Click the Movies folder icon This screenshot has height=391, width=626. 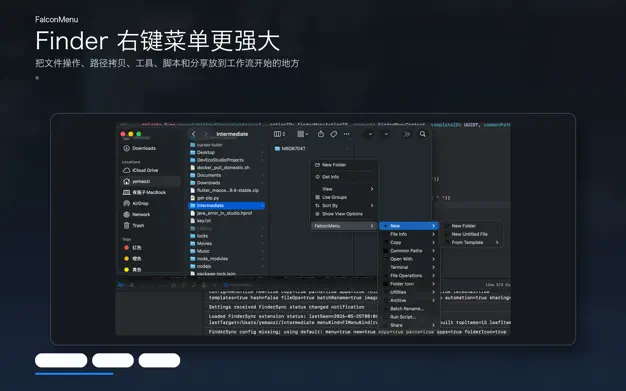coord(193,244)
